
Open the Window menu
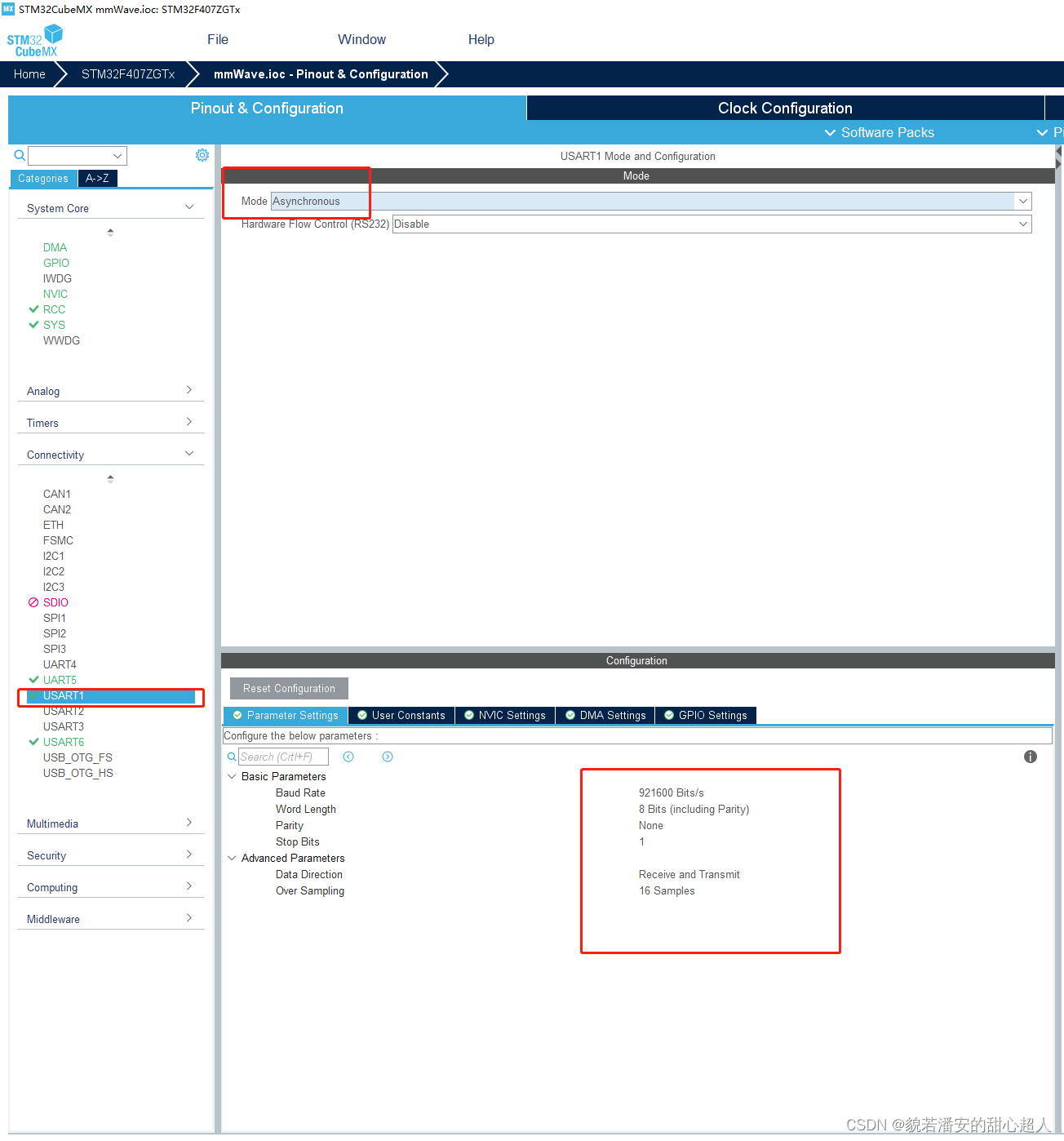point(361,39)
